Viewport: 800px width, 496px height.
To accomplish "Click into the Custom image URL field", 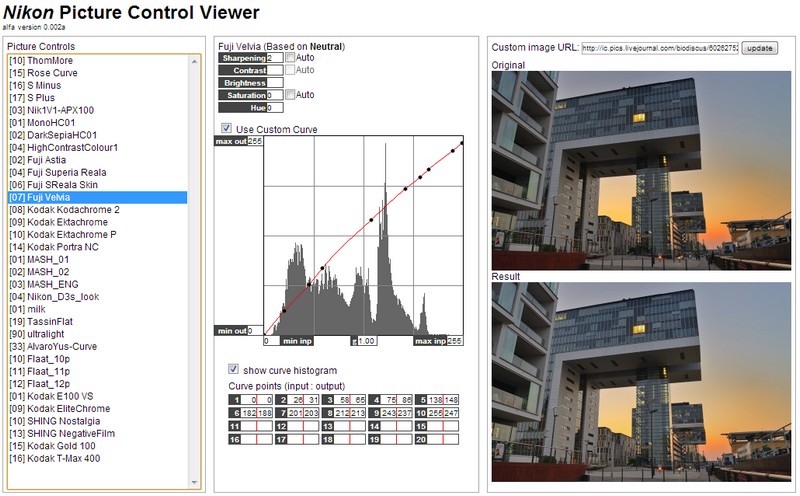I will (x=659, y=48).
